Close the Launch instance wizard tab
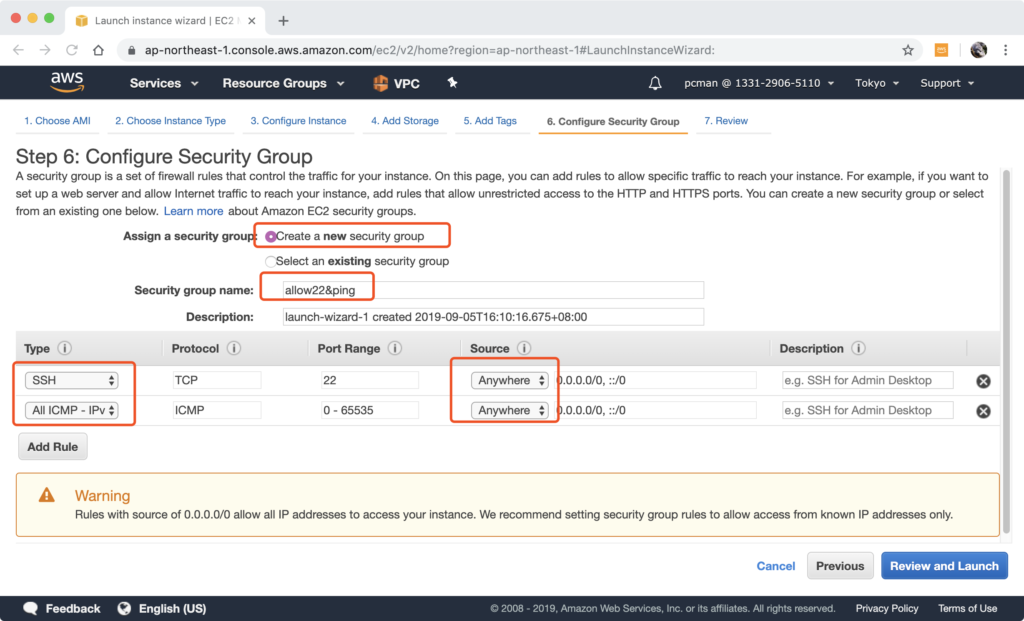The image size is (1024, 621). 251,21
